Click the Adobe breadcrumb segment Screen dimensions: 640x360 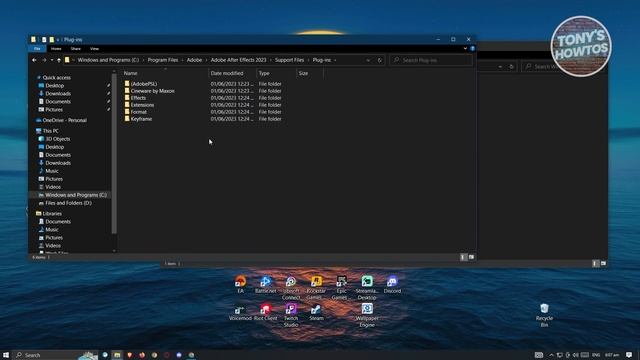[x=194, y=60]
